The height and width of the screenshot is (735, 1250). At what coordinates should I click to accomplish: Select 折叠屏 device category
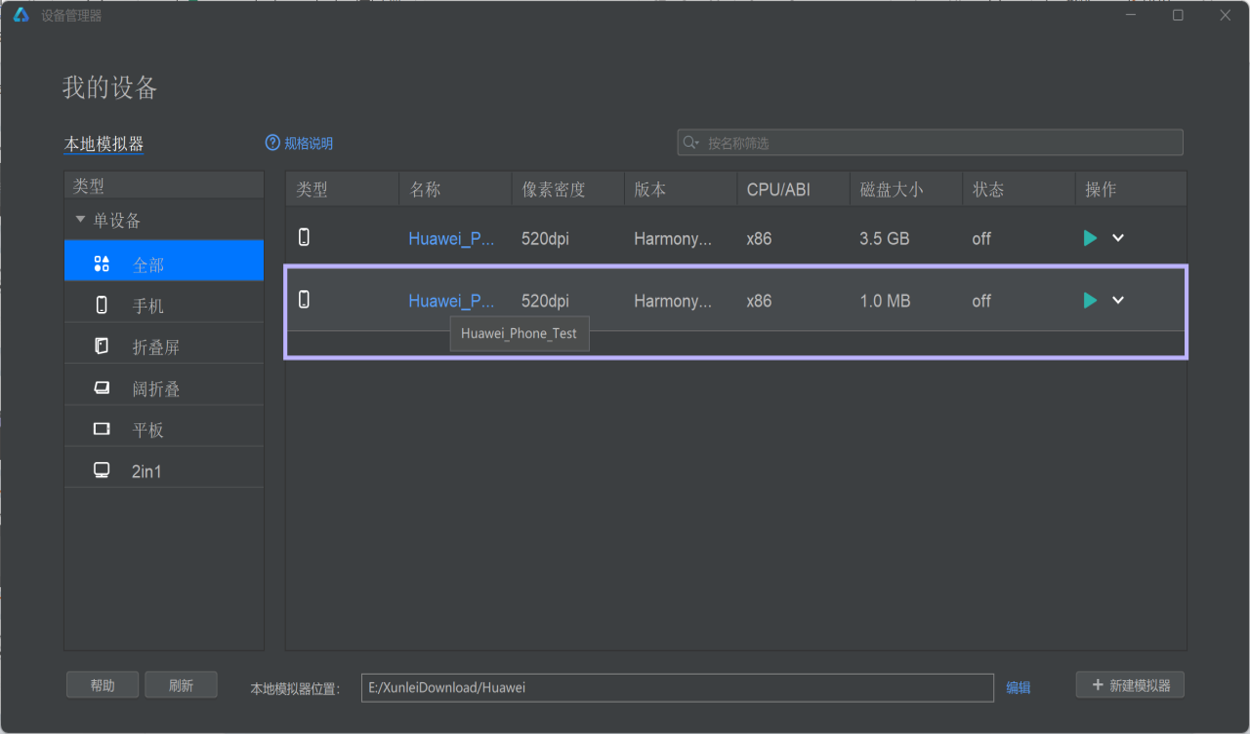164,347
